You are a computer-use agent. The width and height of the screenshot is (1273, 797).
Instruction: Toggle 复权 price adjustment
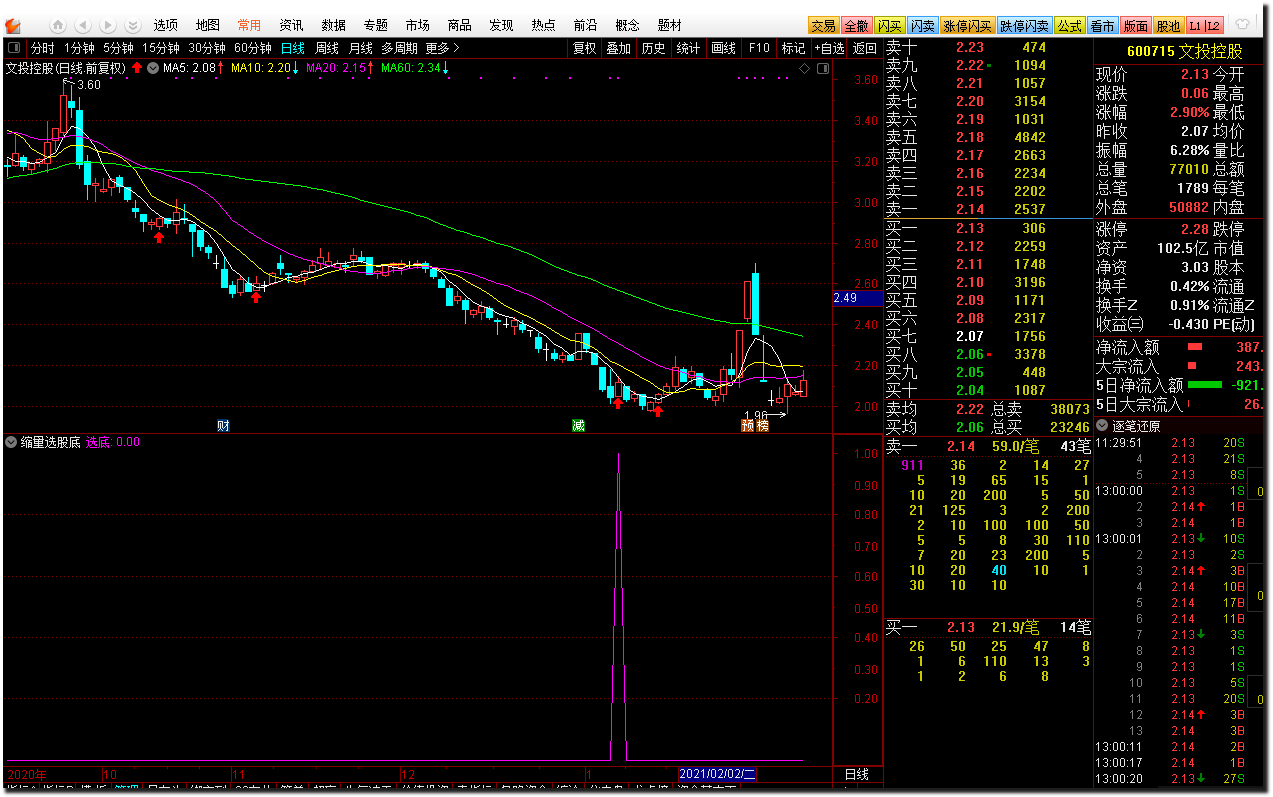click(584, 47)
